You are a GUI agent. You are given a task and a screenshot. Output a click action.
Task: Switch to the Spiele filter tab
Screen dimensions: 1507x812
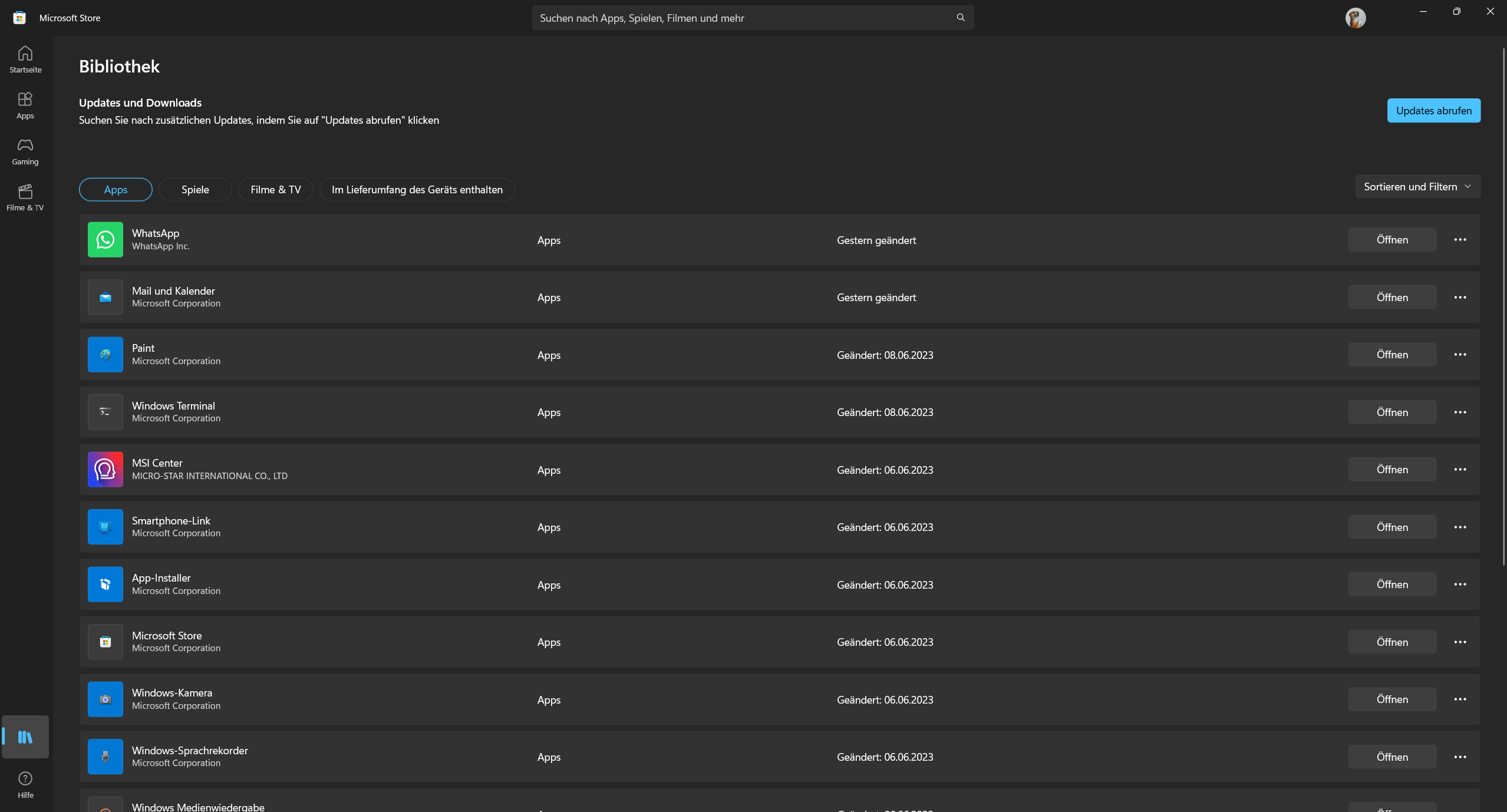(195, 190)
